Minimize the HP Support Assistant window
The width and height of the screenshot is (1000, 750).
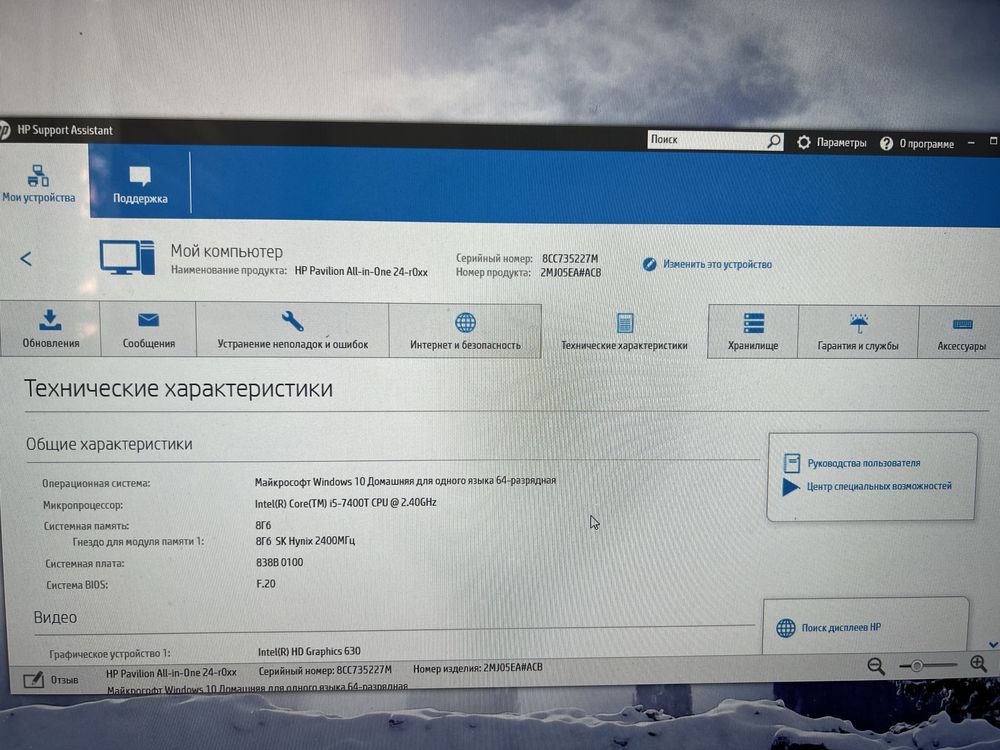point(971,143)
